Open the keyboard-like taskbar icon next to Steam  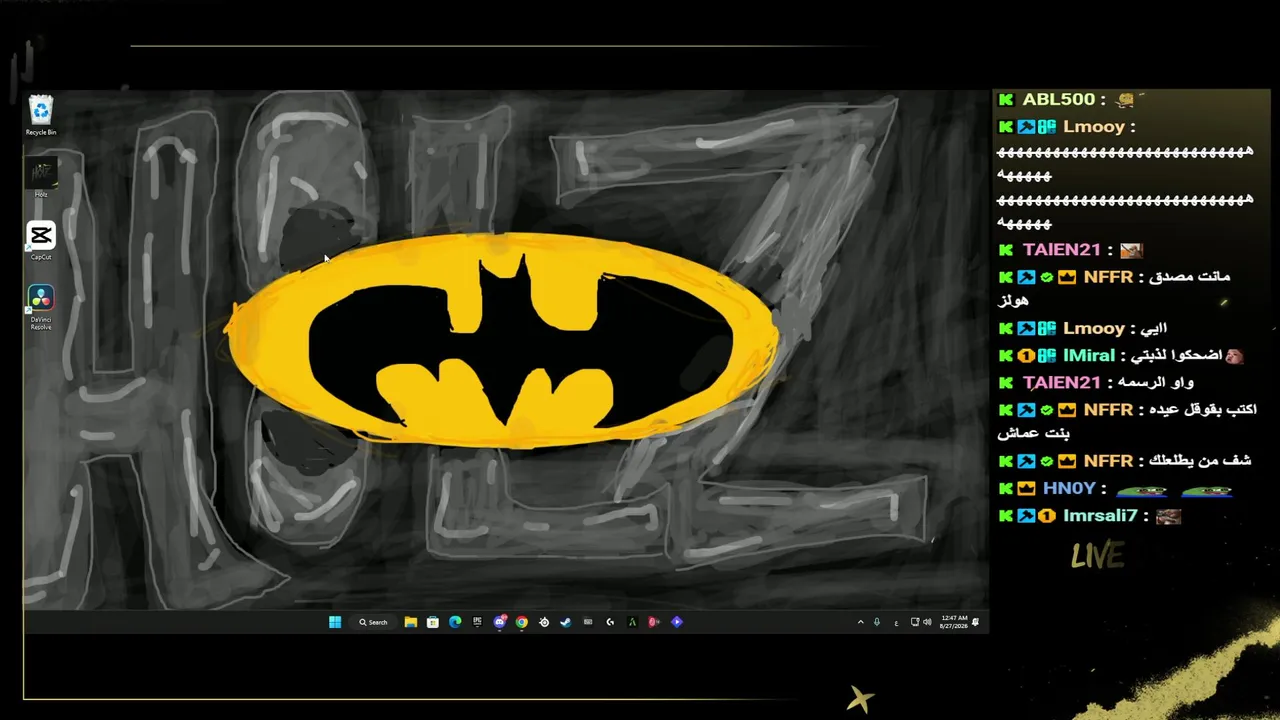coord(588,622)
